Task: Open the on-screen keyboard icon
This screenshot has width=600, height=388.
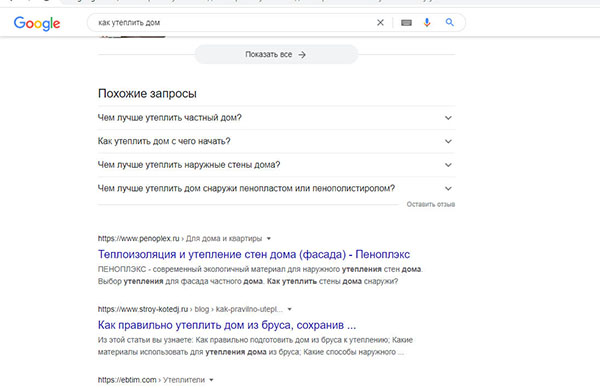Action: [406, 23]
